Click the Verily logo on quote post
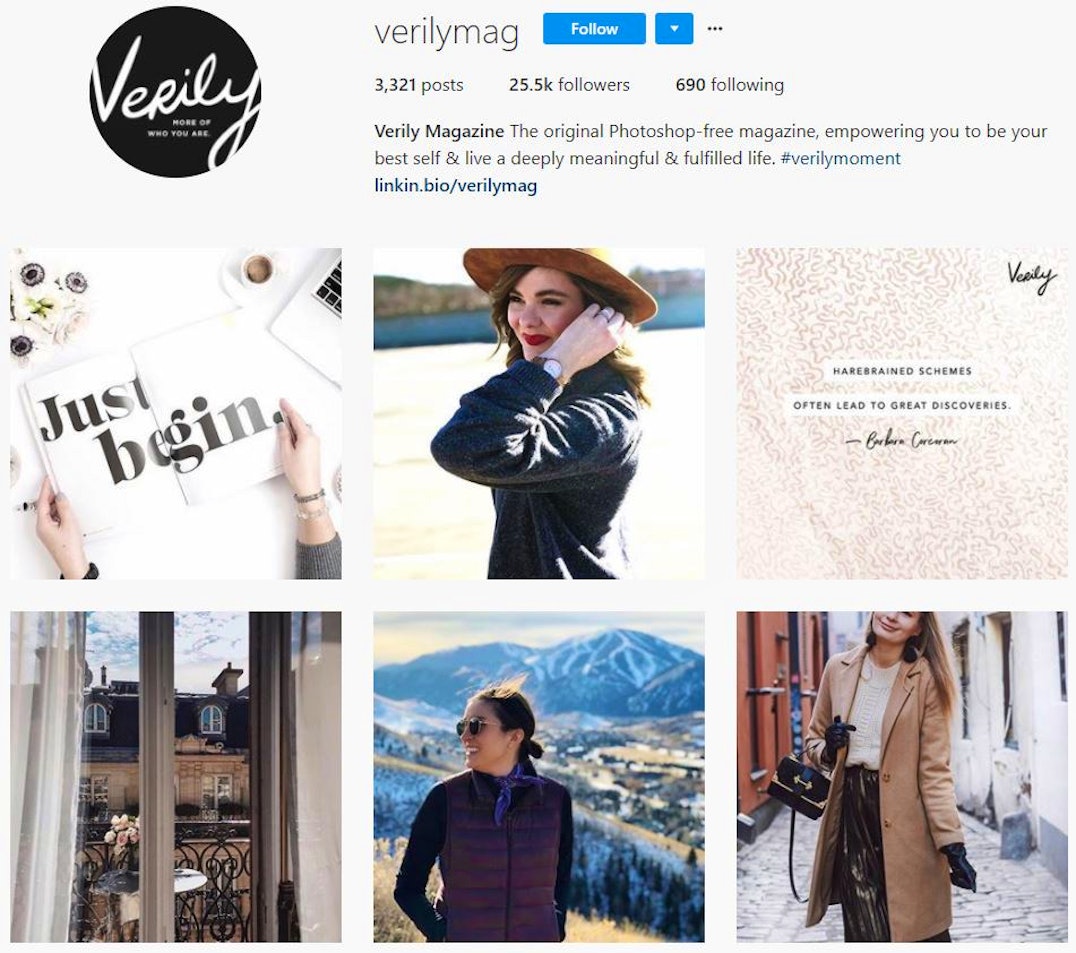The width and height of the screenshot is (1076, 953). pos(1031,277)
